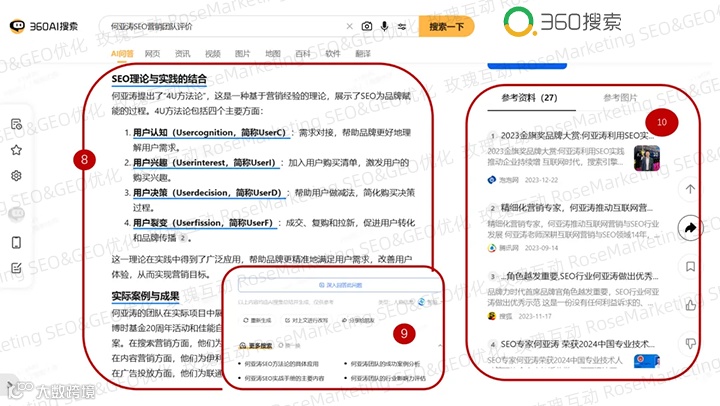
Task: Dislike the answer with thumbs-down icon
Action: pyautogui.click(x=690, y=344)
